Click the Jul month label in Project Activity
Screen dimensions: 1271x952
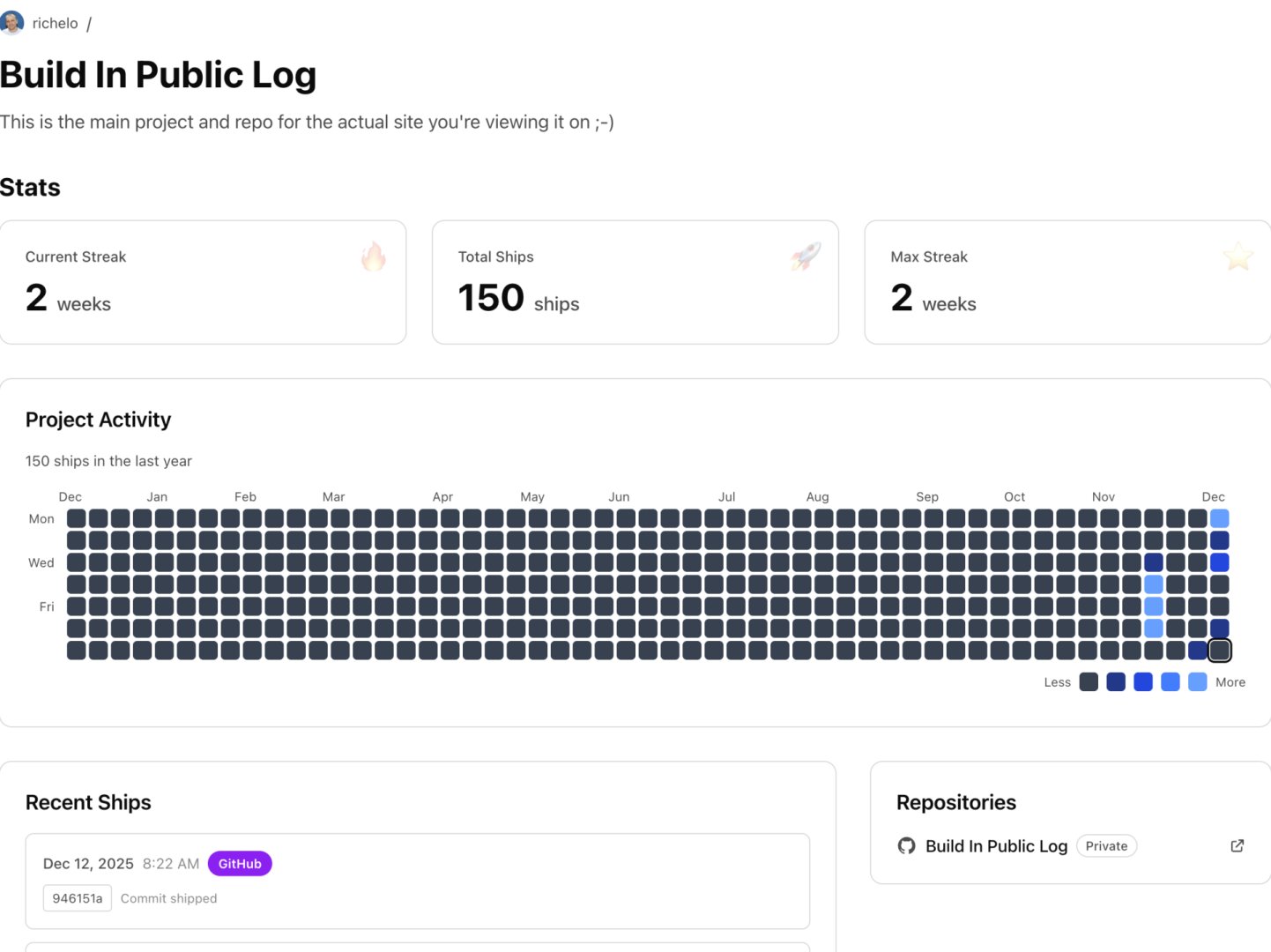(726, 496)
